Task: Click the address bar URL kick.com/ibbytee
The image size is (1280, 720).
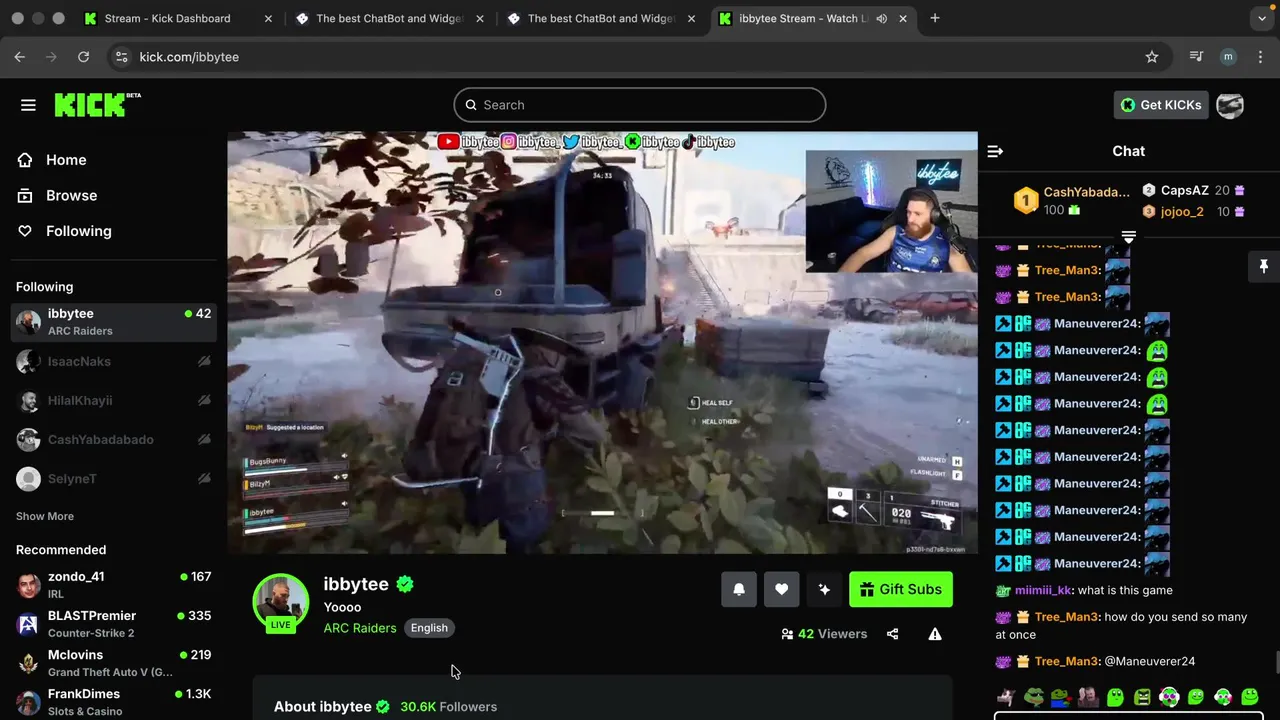Action: pos(189,57)
